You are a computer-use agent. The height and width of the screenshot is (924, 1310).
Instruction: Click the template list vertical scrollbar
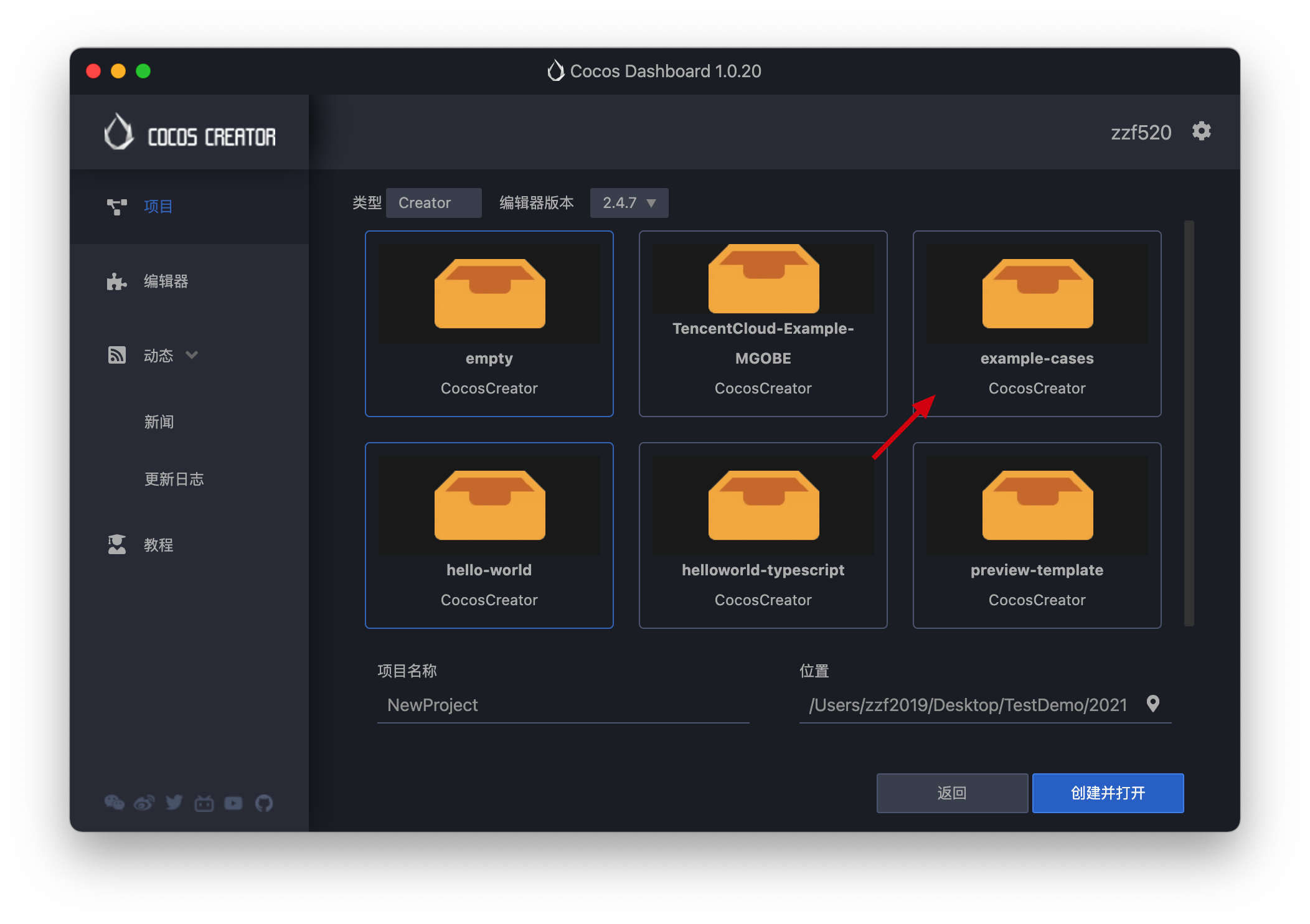(x=1189, y=423)
